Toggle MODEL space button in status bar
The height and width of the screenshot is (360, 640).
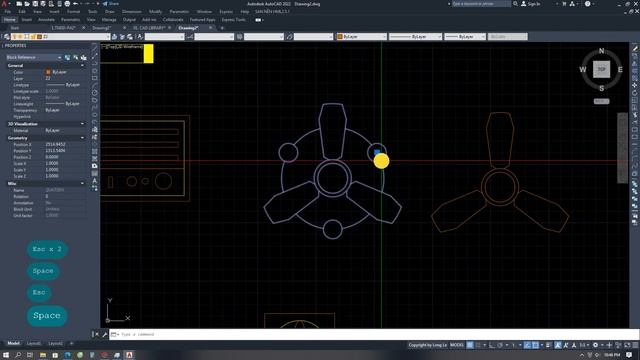click(x=457, y=345)
